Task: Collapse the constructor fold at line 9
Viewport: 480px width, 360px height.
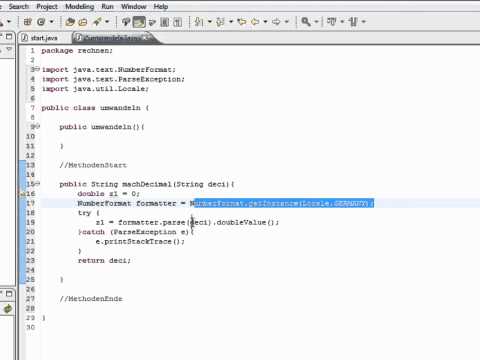Action: pos(38,127)
